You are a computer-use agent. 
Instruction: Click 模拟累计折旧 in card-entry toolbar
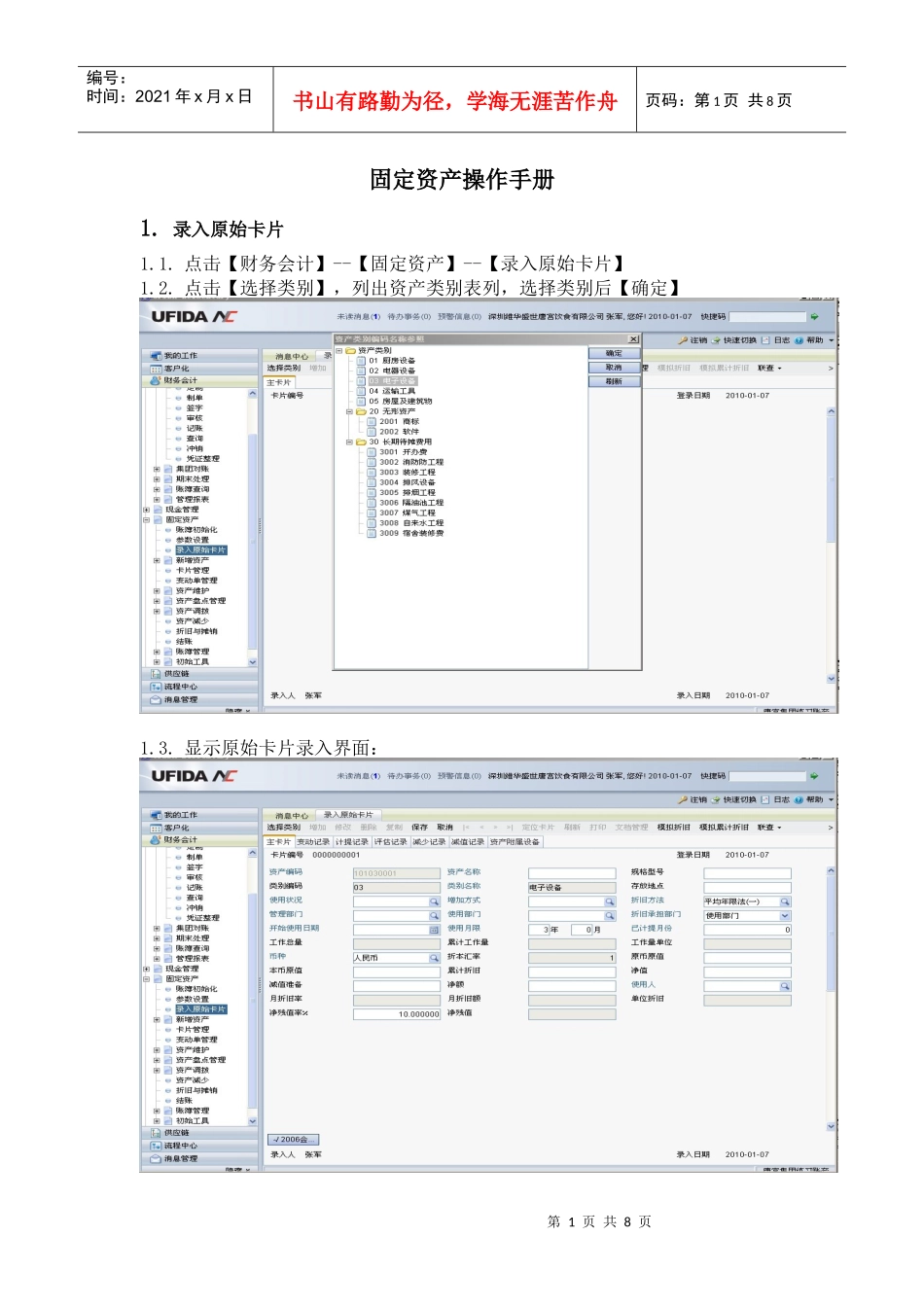tap(725, 828)
